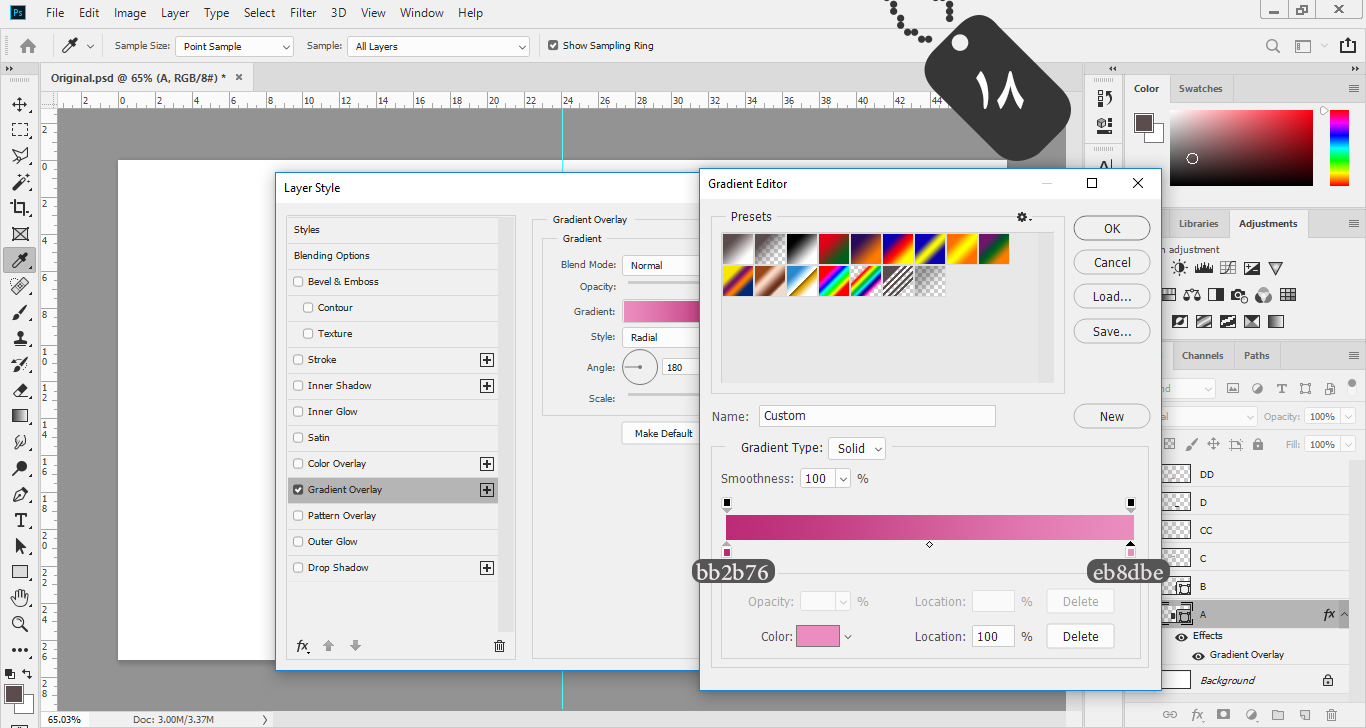The width and height of the screenshot is (1366, 728).
Task: Switch to the Channels tab
Action: coord(1202,355)
